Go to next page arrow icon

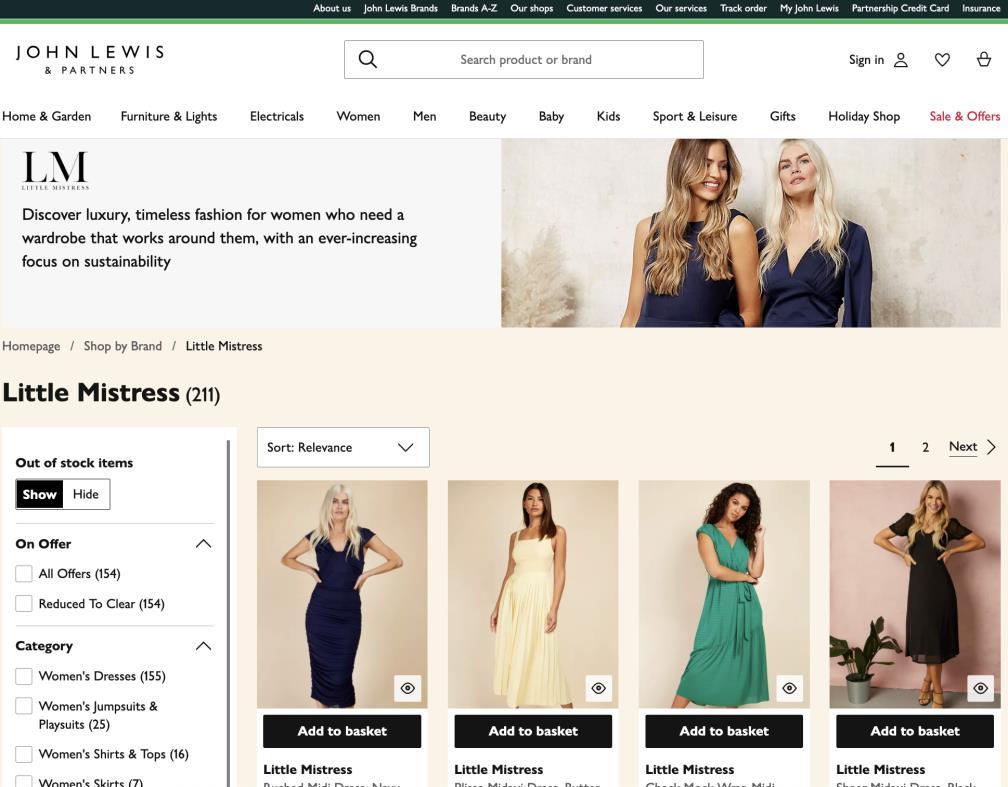(x=991, y=447)
